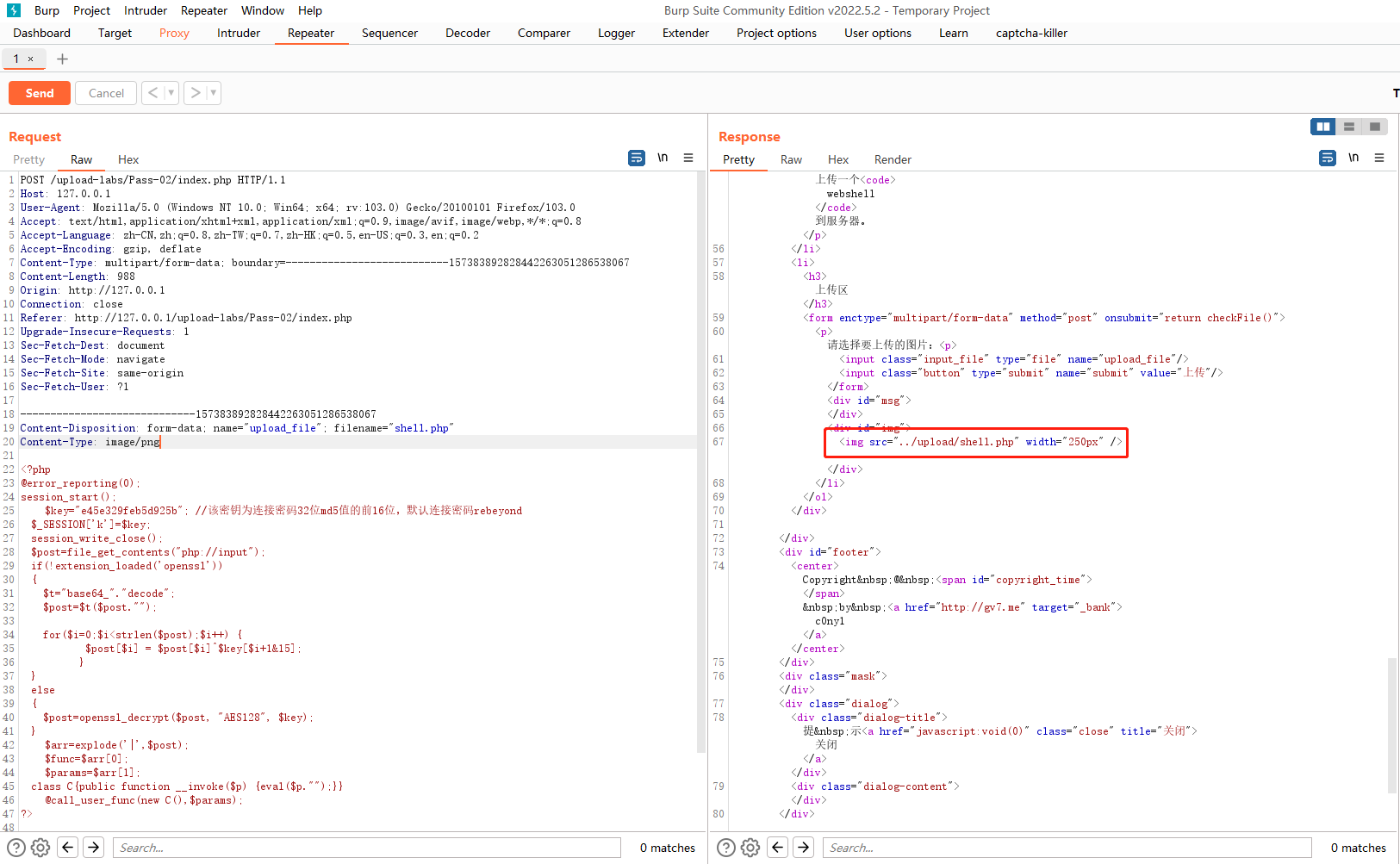The height and width of the screenshot is (864, 1400).
Task: Show the Request in Raw view
Action: (82, 159)
